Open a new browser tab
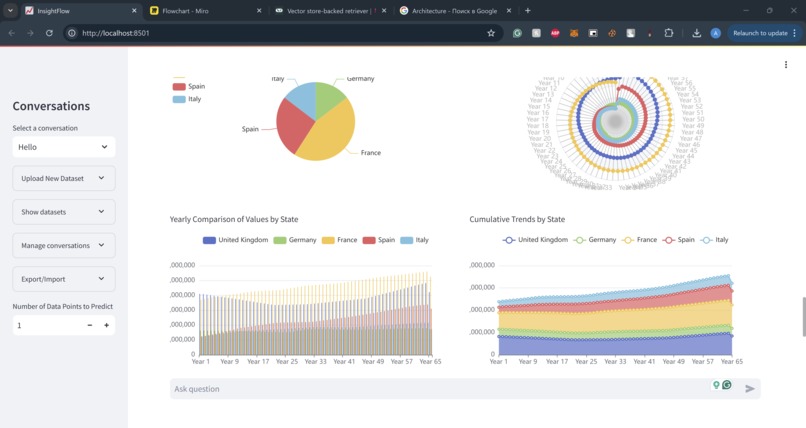Screen dimensions: 806x428 pos(527,10)
